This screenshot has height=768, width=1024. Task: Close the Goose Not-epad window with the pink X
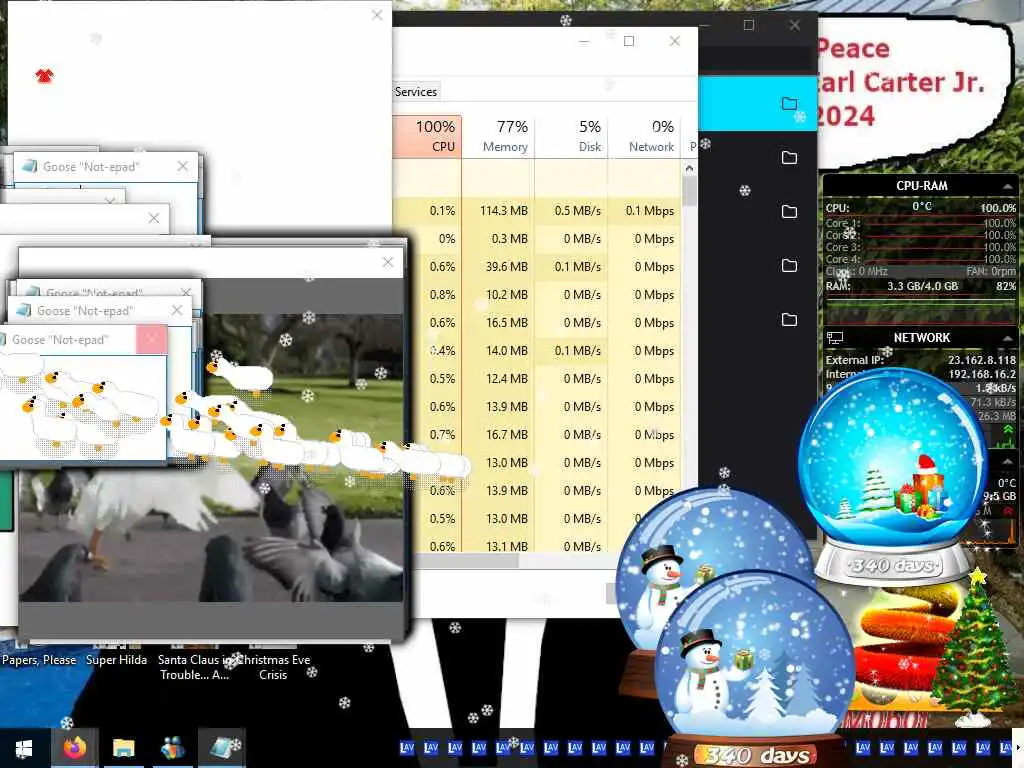[152, 339]
